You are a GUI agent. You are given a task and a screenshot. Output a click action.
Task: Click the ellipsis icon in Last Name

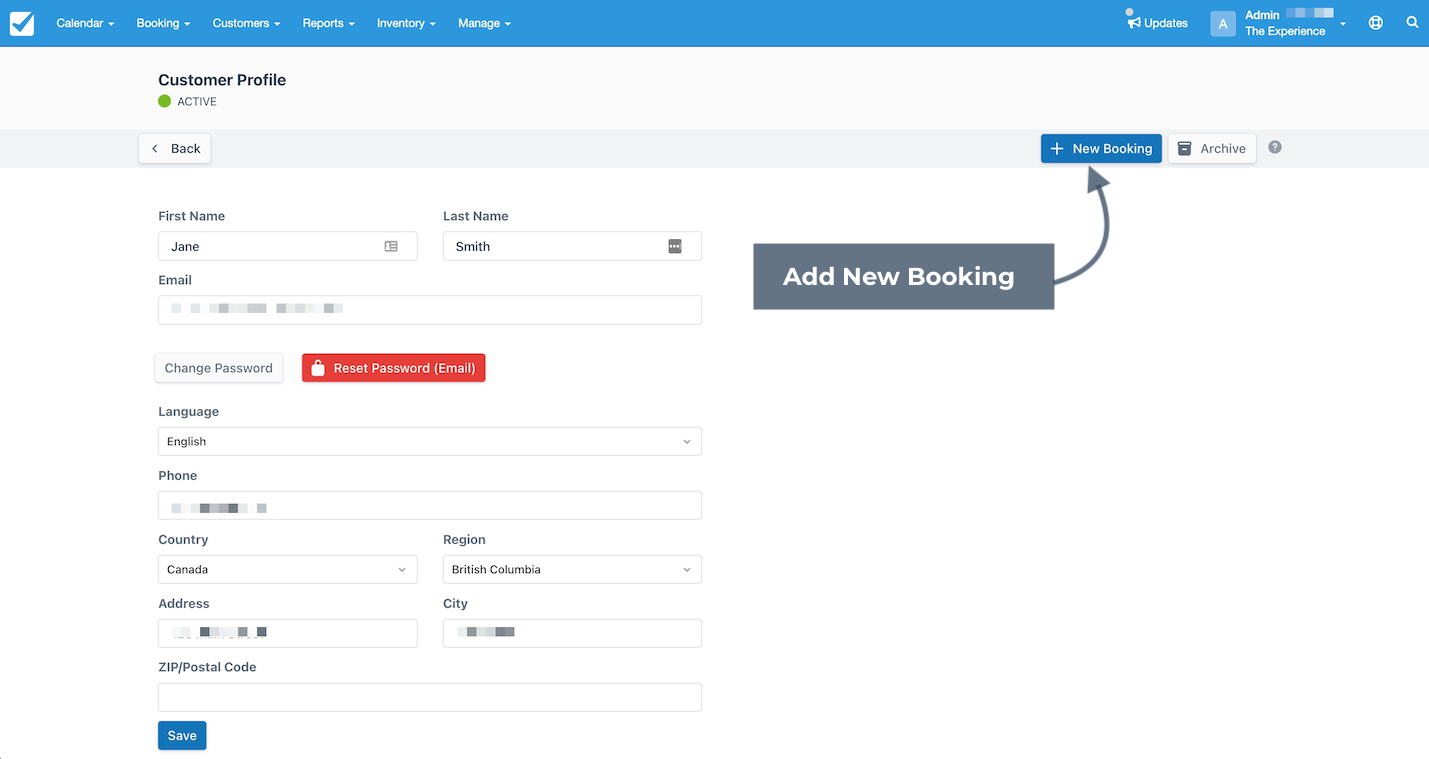(675, 246)
